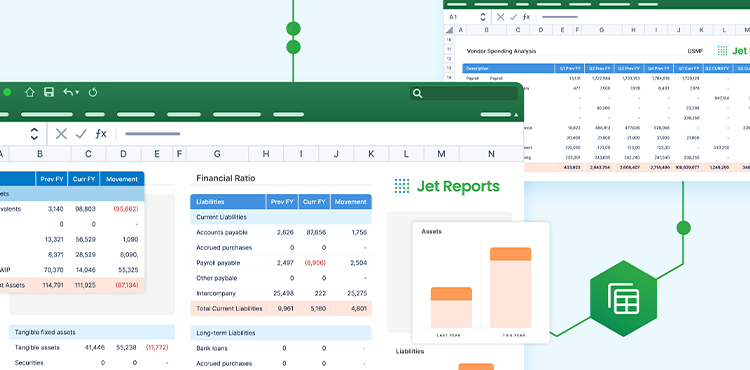Click the 114,791 total assets value
Image resolution: width=750 pixels, height=370 pixels.
pos(53,285)
